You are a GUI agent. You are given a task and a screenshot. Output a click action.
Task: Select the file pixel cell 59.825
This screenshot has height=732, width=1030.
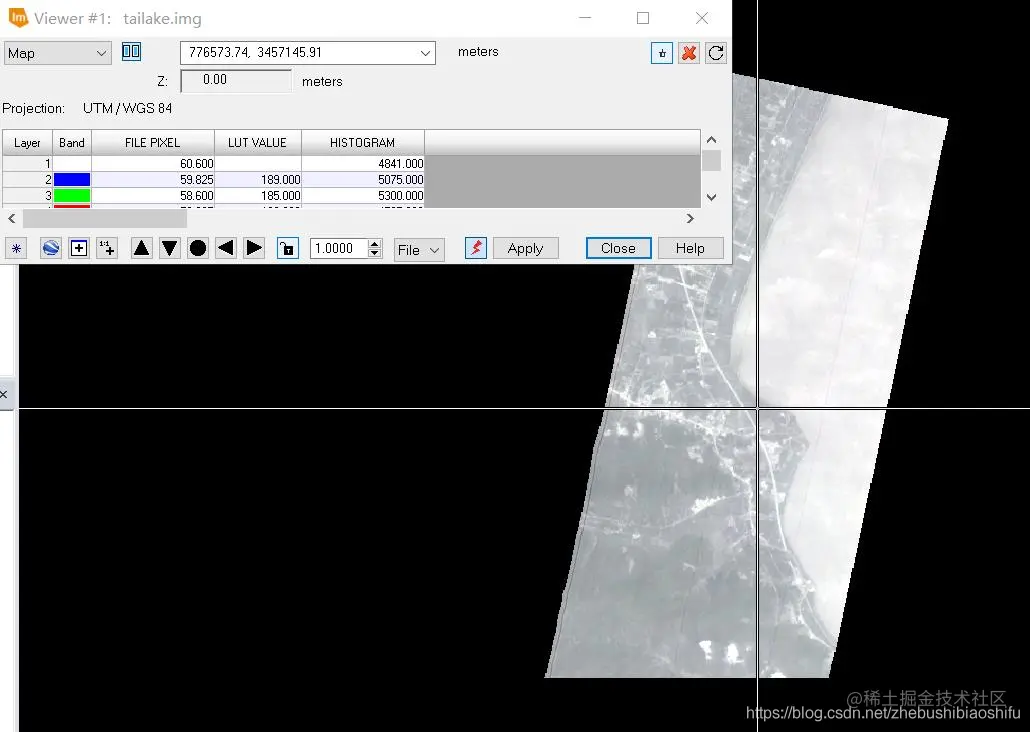click(152, 179)
